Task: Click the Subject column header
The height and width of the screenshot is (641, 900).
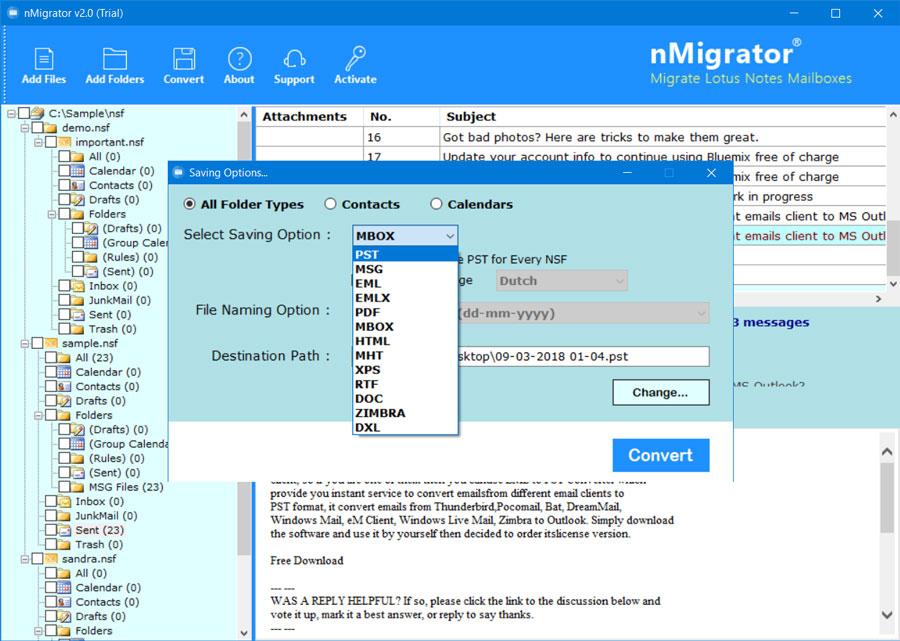Action: click(663, 116)
